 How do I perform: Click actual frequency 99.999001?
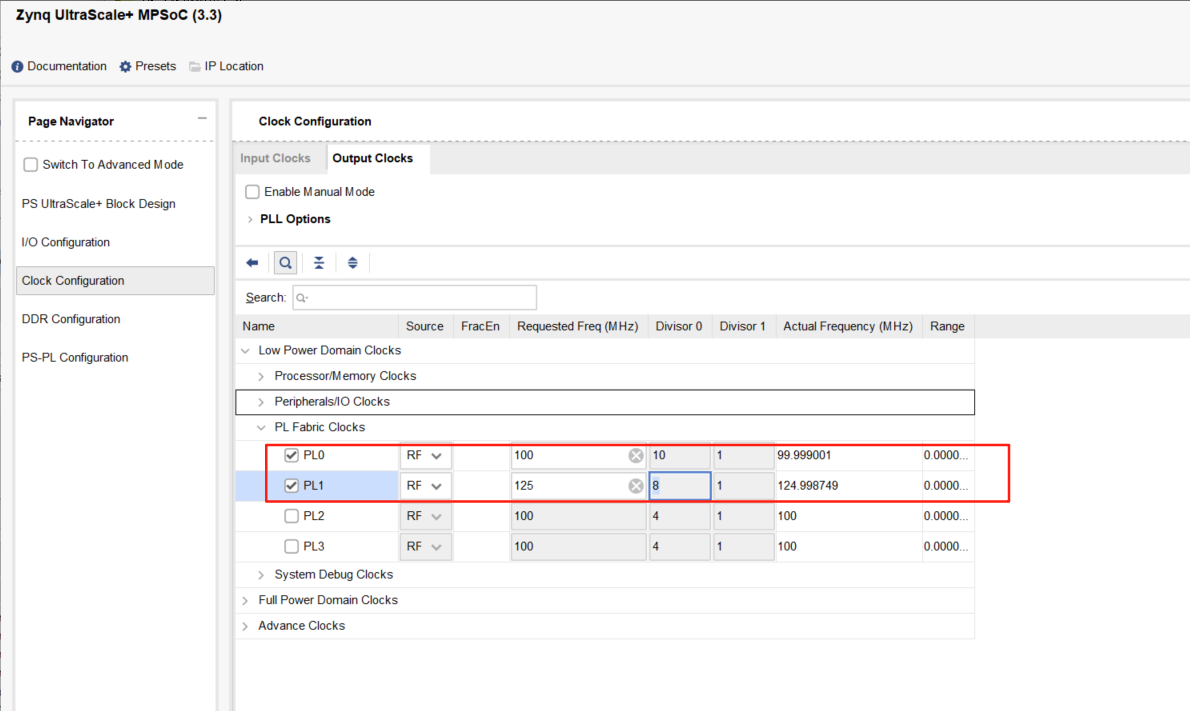pyautogui.click(x=804, y=455)
